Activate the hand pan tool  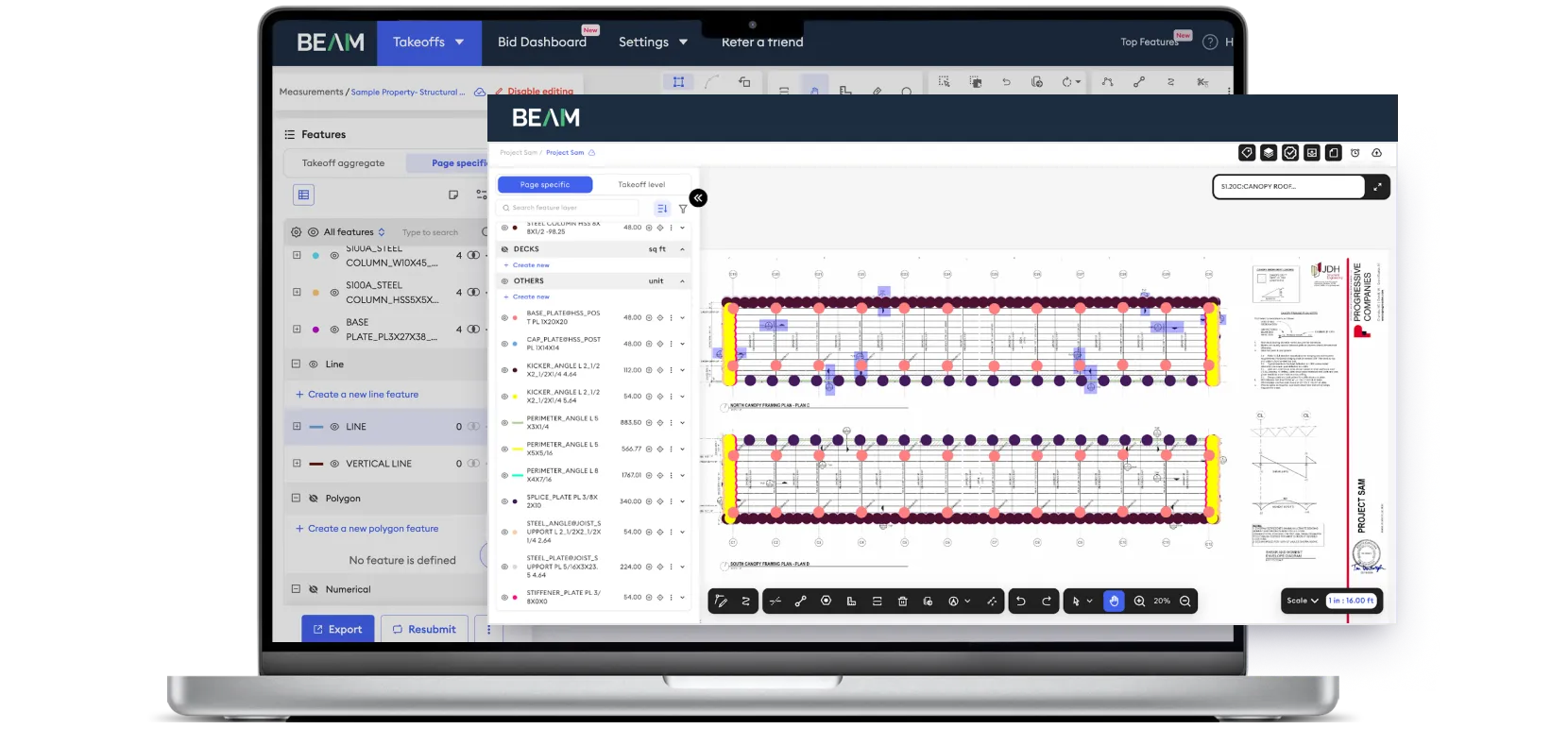(x=1115, y=602)
